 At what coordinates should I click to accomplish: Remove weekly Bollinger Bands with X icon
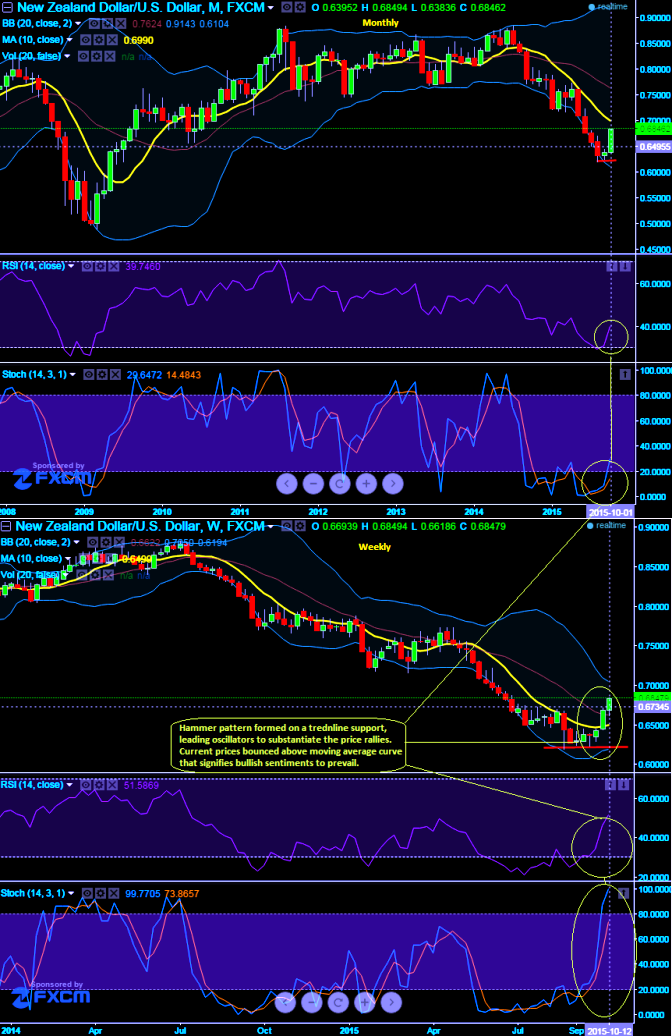[x=120, y=542]
